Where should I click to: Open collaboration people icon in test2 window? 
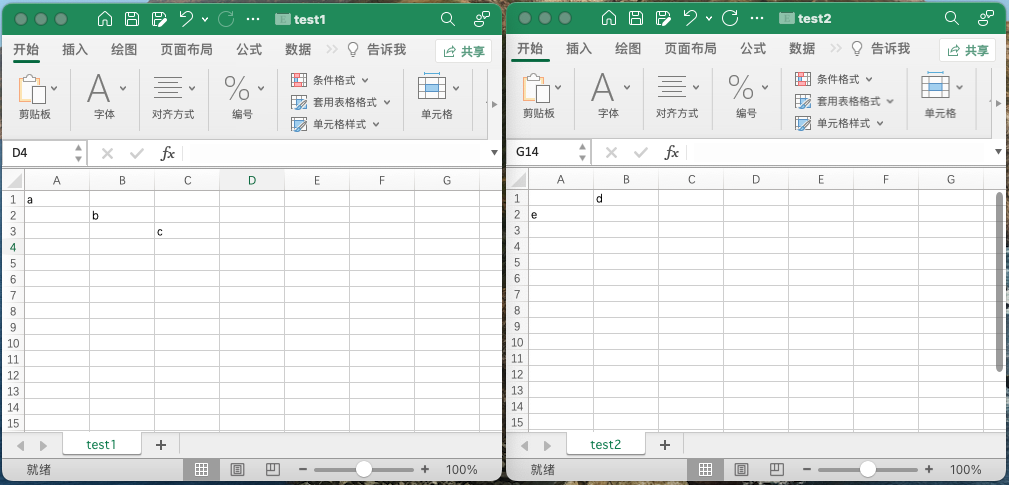coord(986,19)
